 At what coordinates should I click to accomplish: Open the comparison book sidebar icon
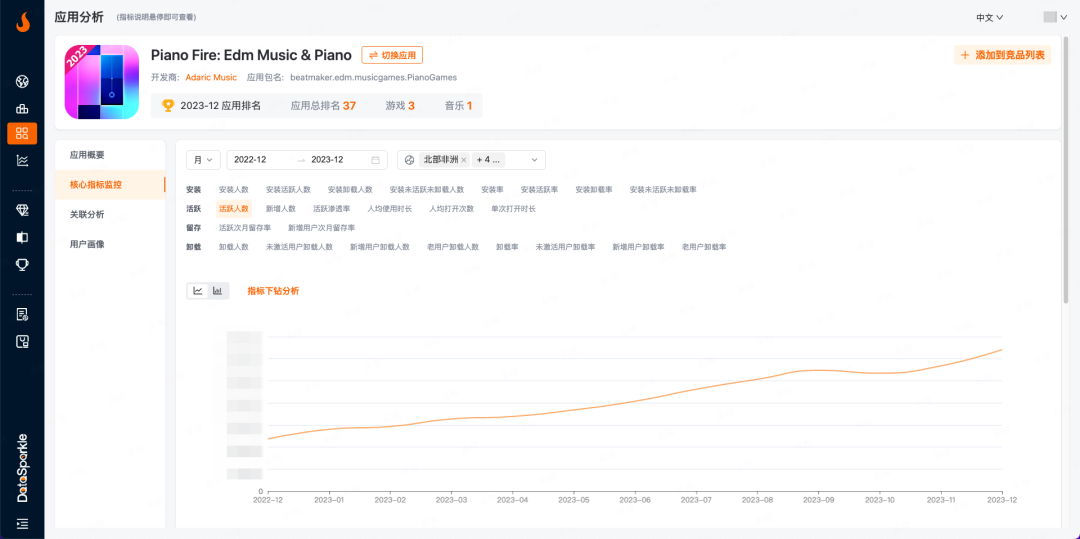22,237
